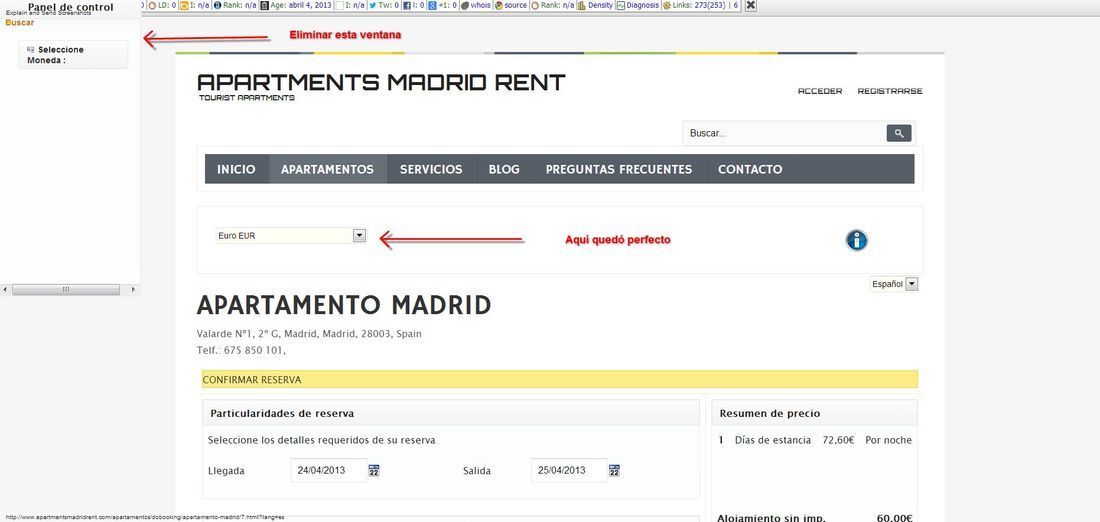
Task: Click the Panel de control title
Action: point(70,7)
